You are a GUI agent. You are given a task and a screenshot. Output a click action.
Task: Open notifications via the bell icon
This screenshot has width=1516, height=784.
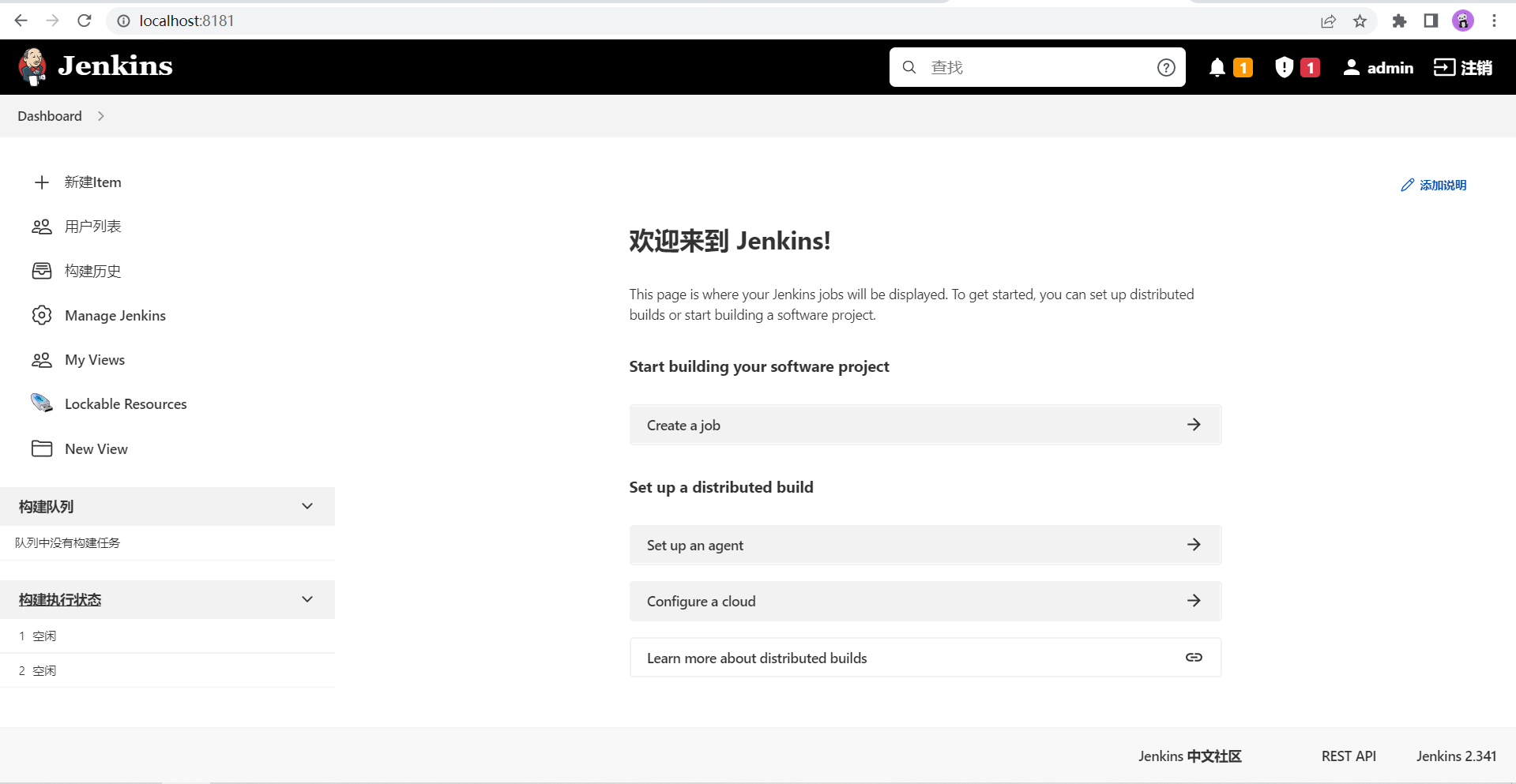point(1217,68)
